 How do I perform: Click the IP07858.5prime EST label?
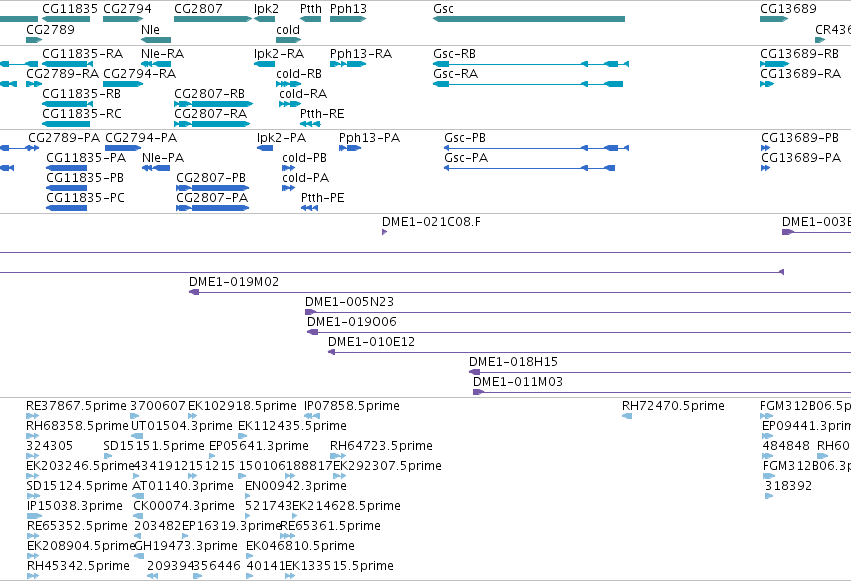[x=352, y=406]
